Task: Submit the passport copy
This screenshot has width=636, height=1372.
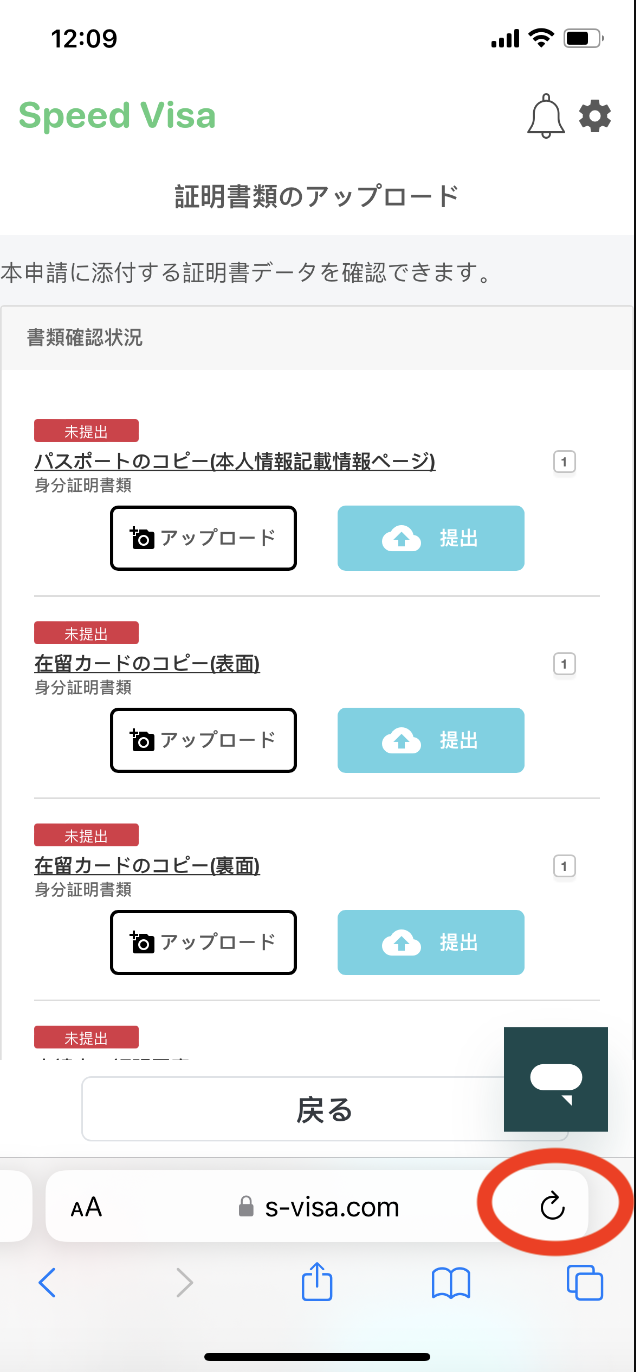Action: coord(431,538)
